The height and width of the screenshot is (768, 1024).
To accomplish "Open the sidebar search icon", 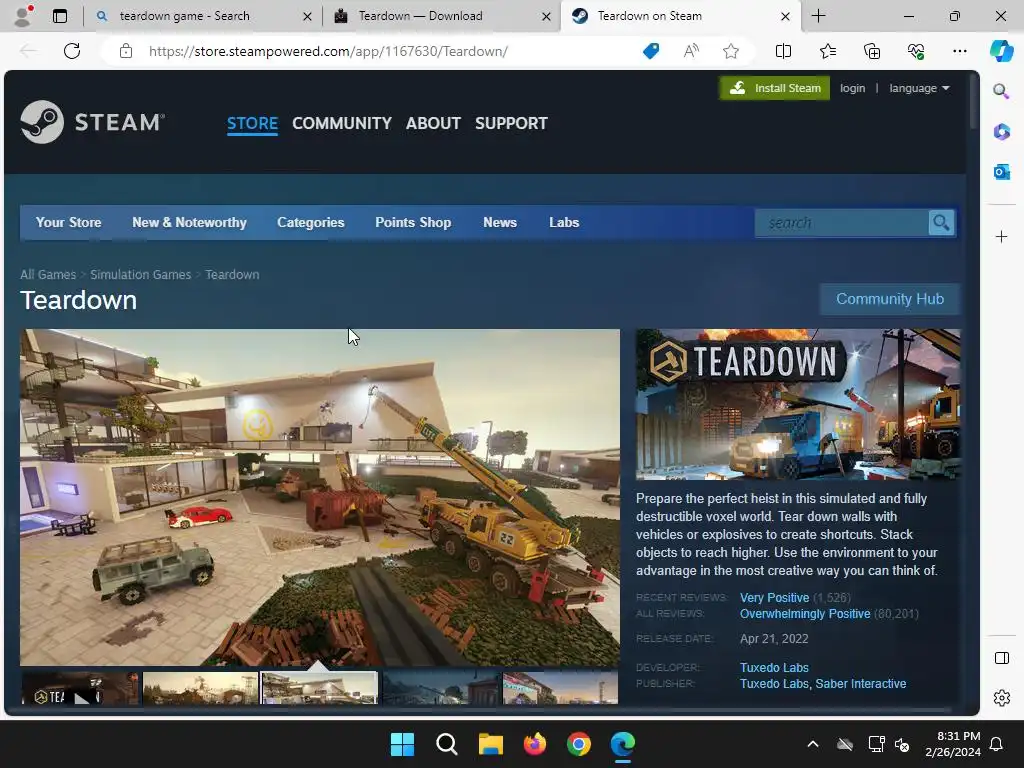I will [1001, 91].
